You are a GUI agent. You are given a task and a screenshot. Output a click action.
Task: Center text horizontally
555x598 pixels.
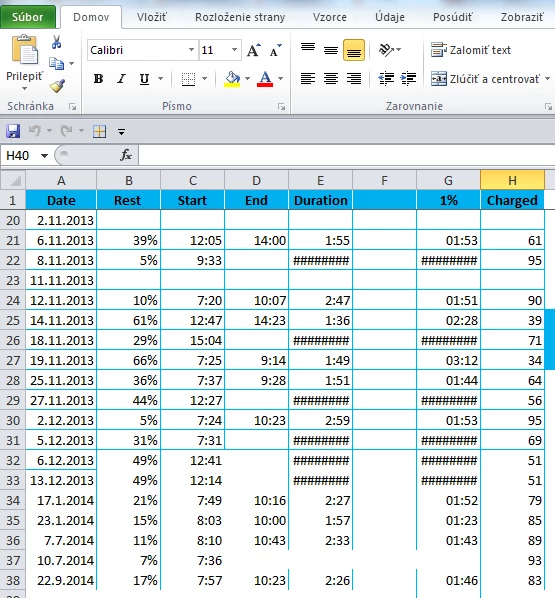(331, 79)
